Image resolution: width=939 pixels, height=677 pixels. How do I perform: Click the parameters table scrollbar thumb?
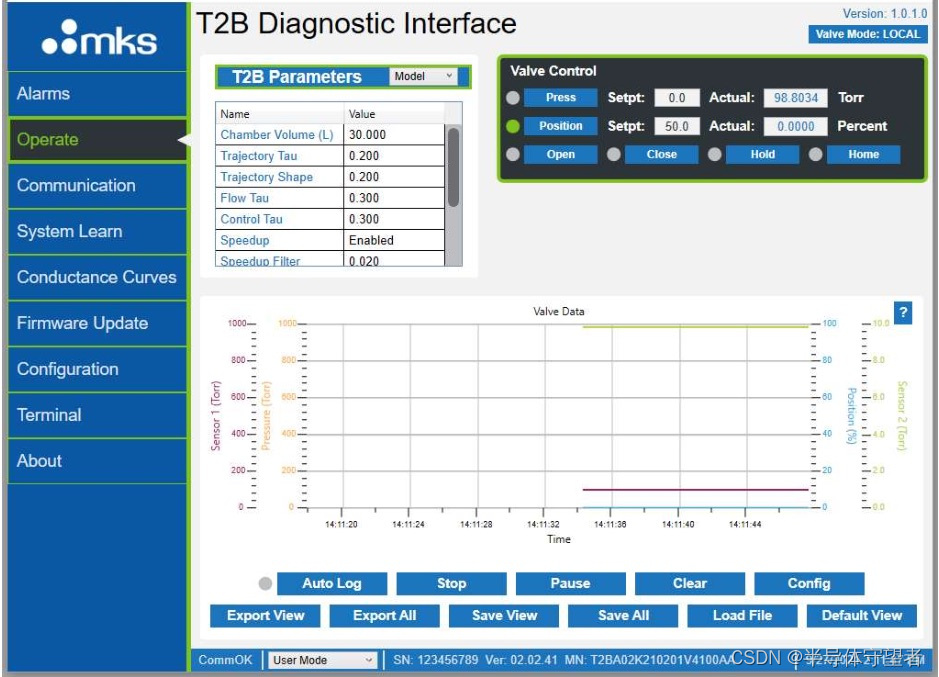pyautogui.click(x=453, y=167)
